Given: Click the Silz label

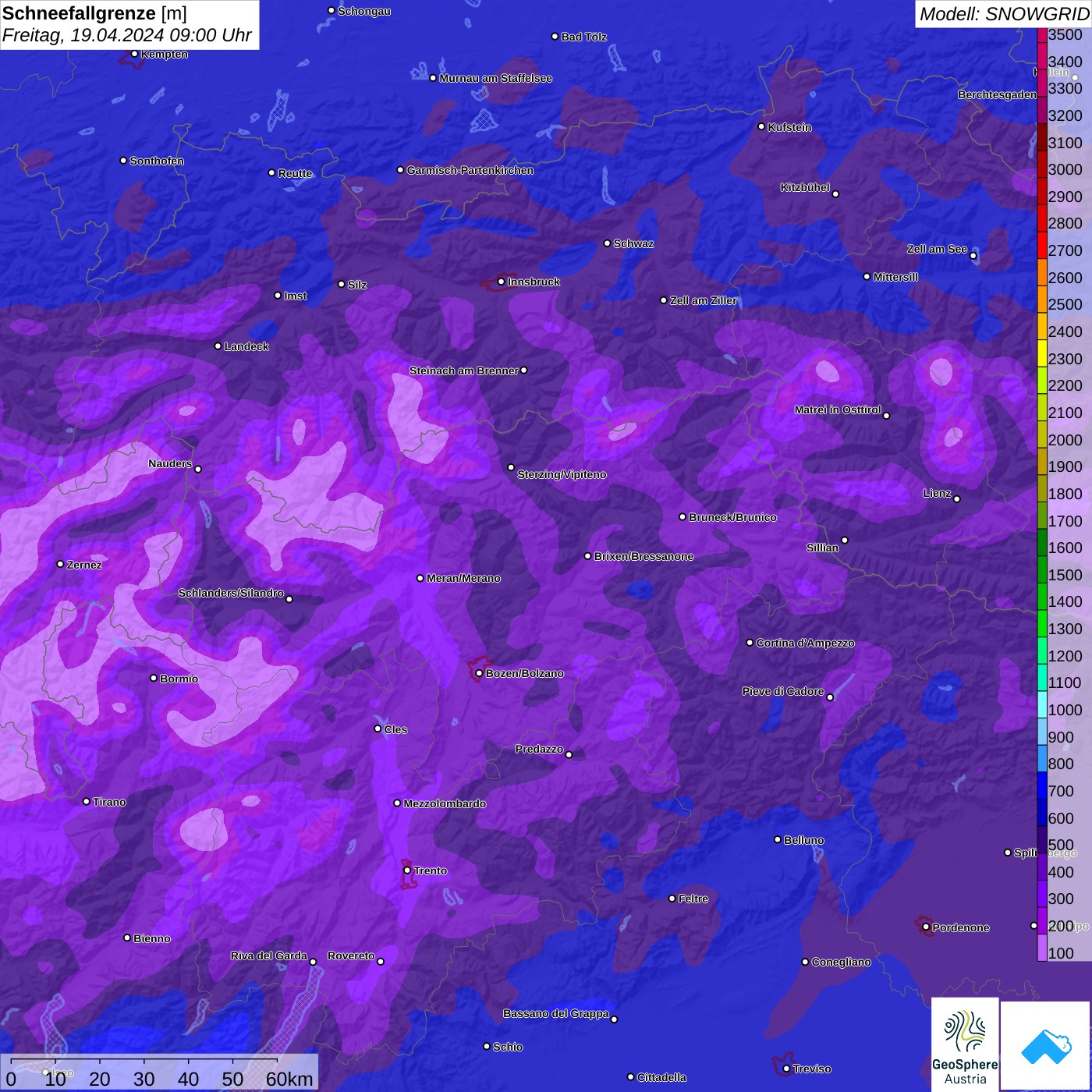Looking at the screenshot, I should 357,285.
